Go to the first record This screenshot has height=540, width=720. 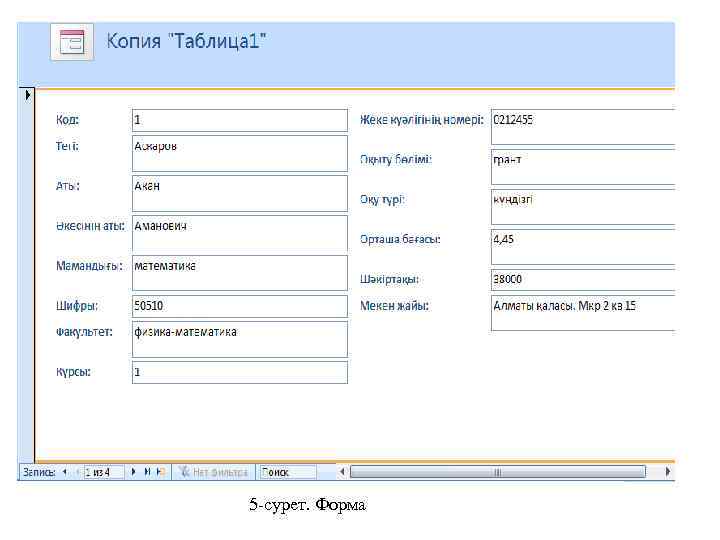coord(64,472)
